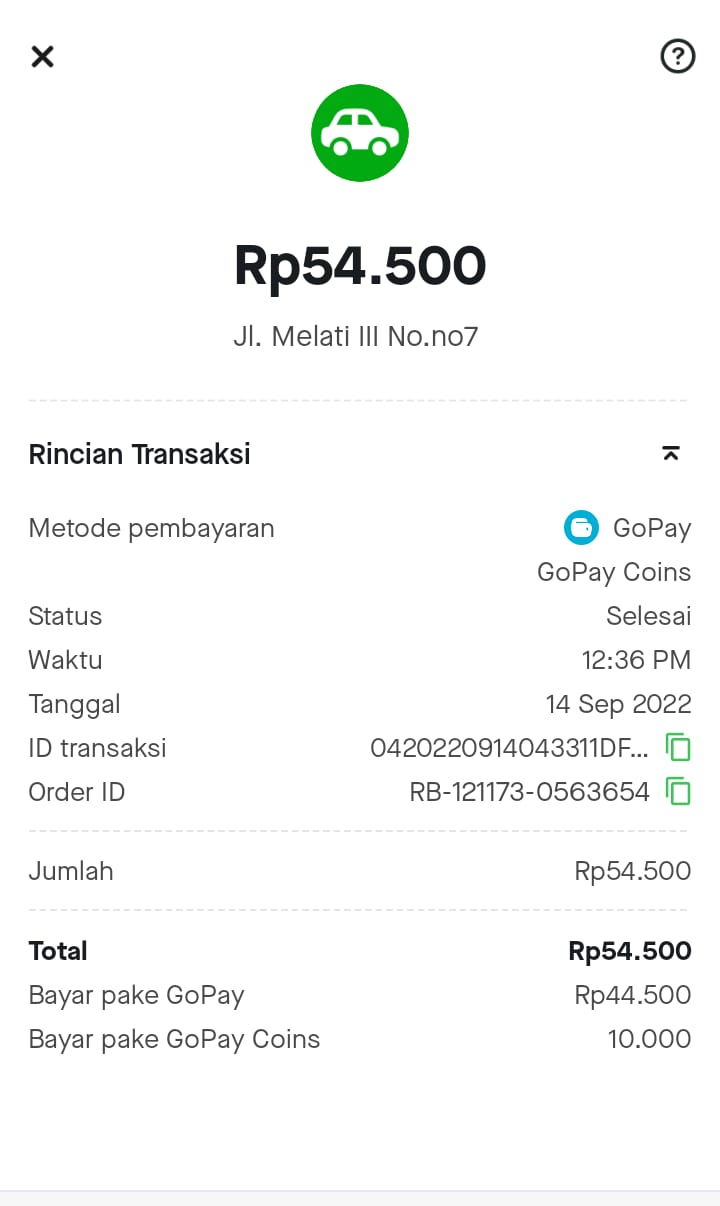Tap the GoPay Coins payment method
The image size is (720, 1206).
pyautogui.click(x=614, y=572)
